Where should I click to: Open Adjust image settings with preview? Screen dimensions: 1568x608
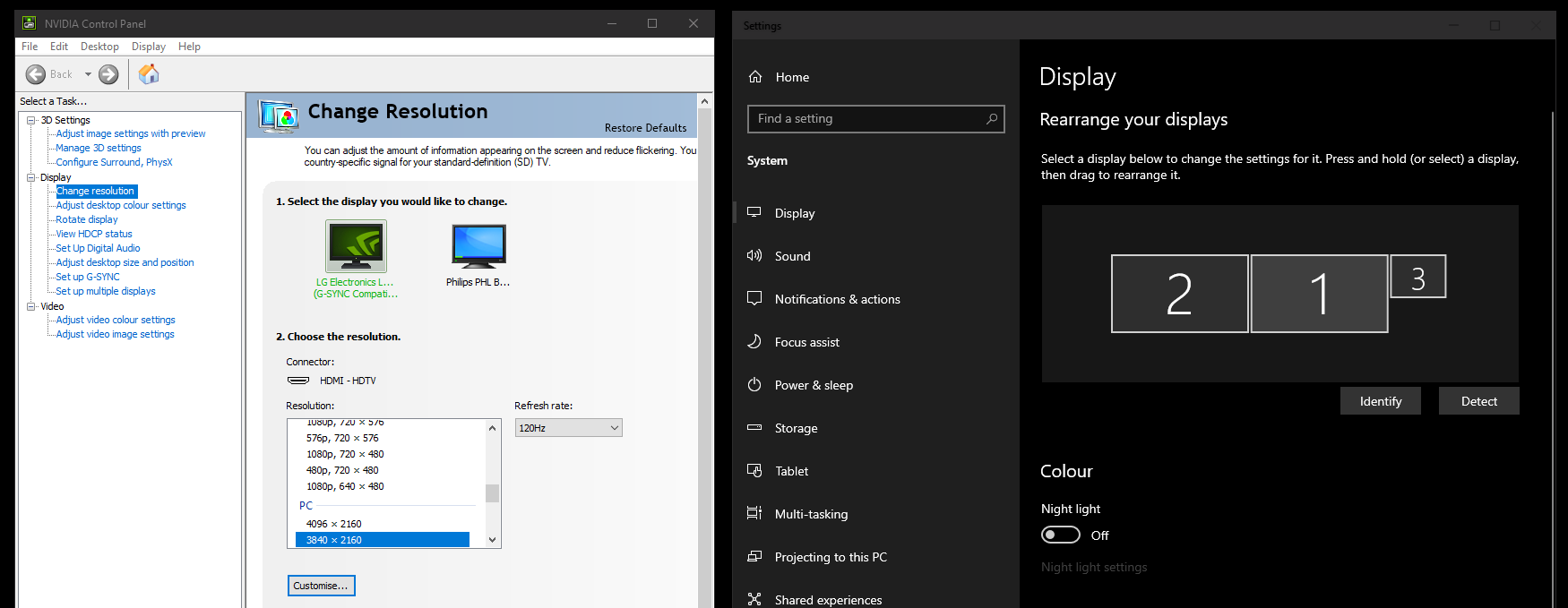(131, 133)
